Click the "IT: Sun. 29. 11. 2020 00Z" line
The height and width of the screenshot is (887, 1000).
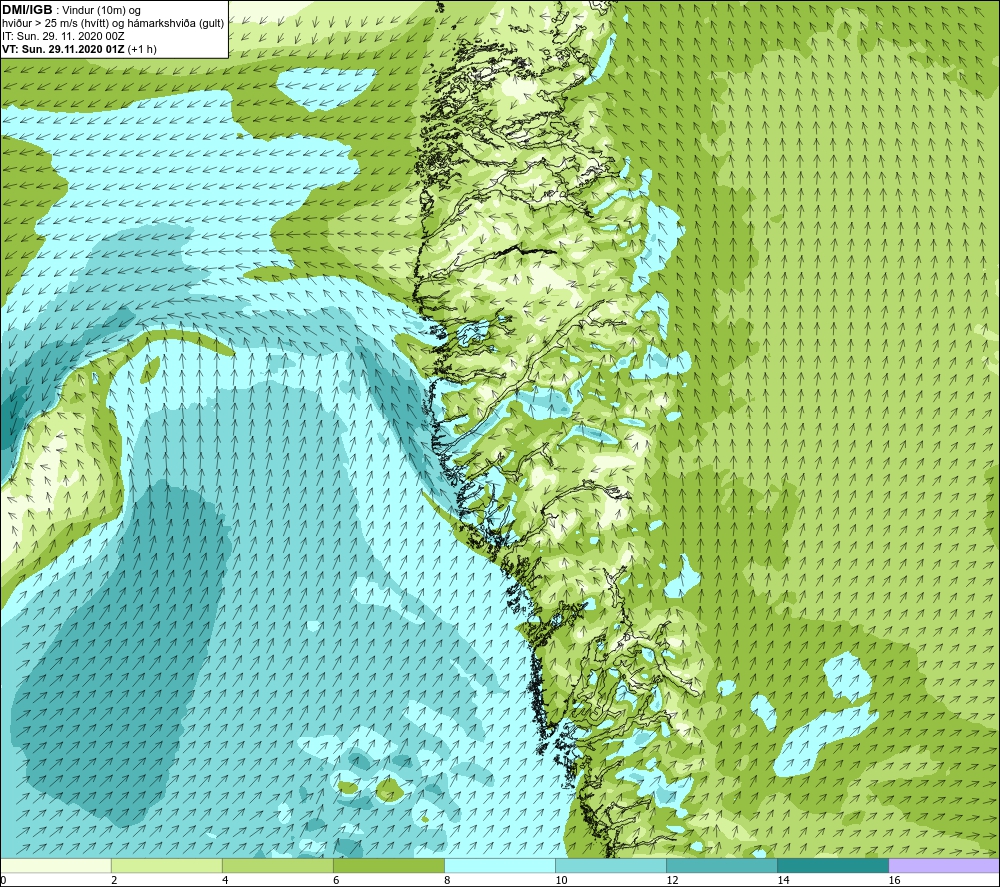[x=64, y=36]
